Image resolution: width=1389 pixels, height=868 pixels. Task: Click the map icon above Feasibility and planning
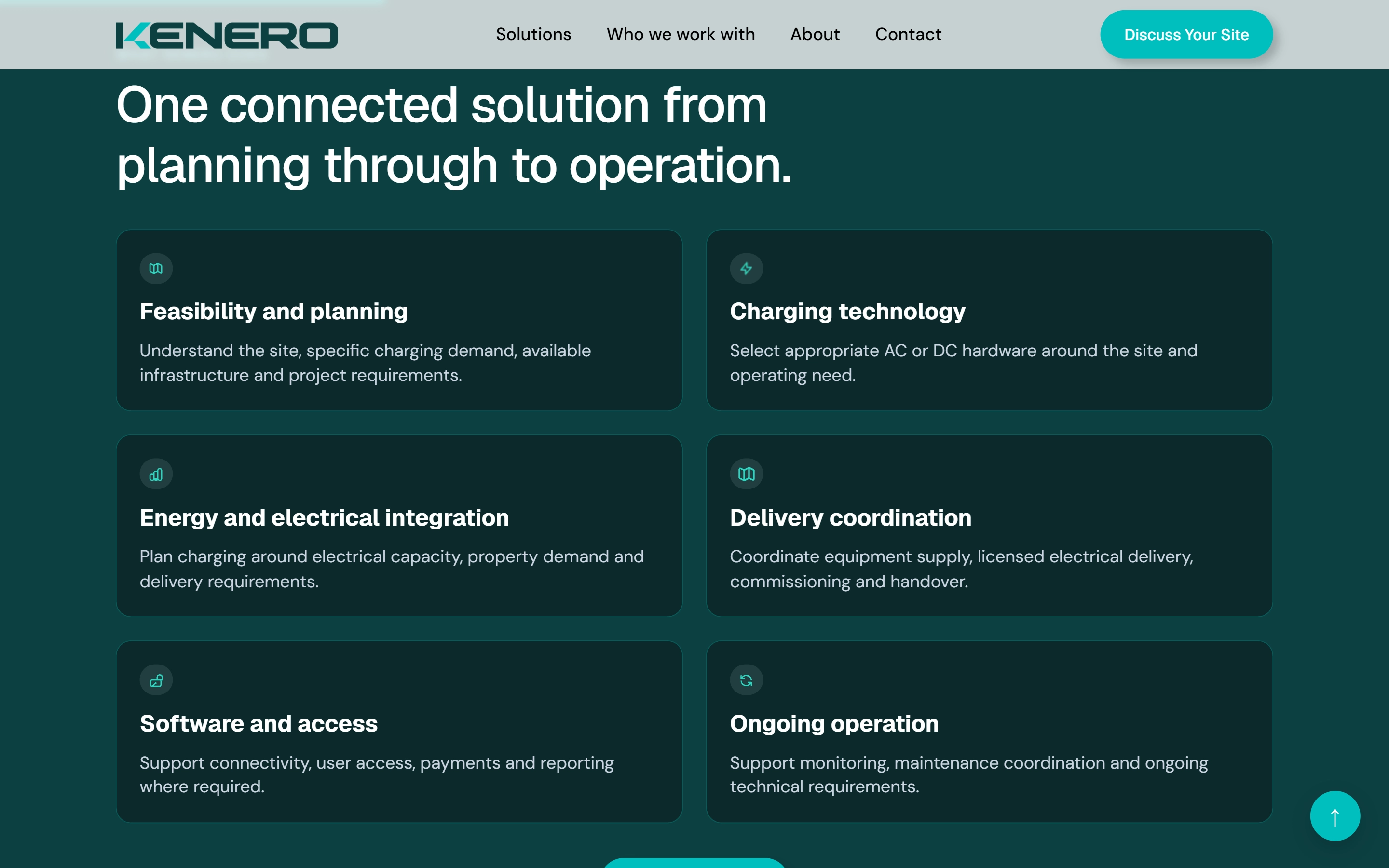point(156,268)
